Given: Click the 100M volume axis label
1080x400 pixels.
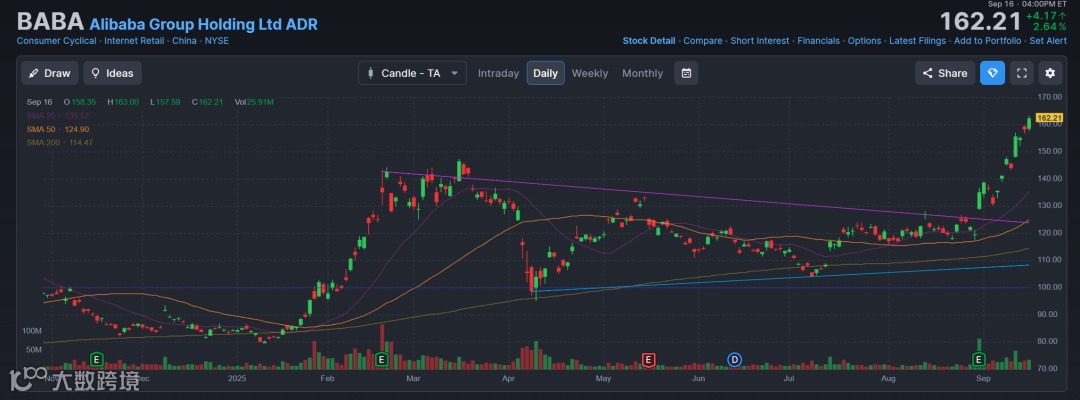Looking at the screenshot, I should click(32, 331).
